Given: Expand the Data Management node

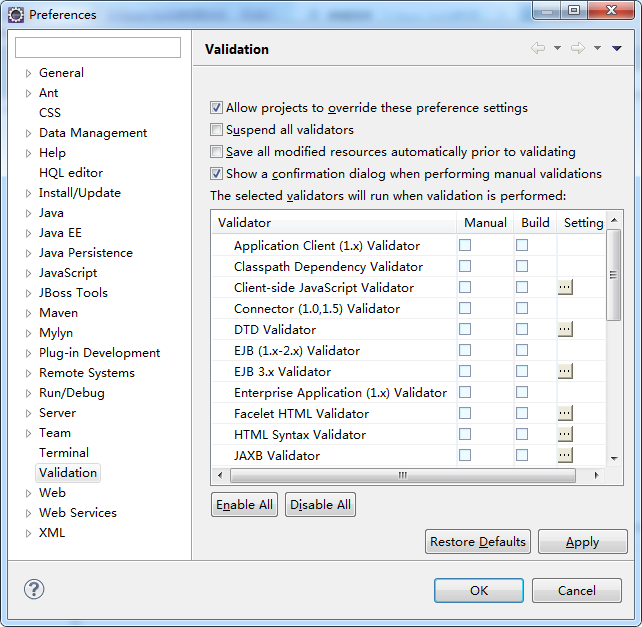Looking at the screenshot, I should coord(28,133).
